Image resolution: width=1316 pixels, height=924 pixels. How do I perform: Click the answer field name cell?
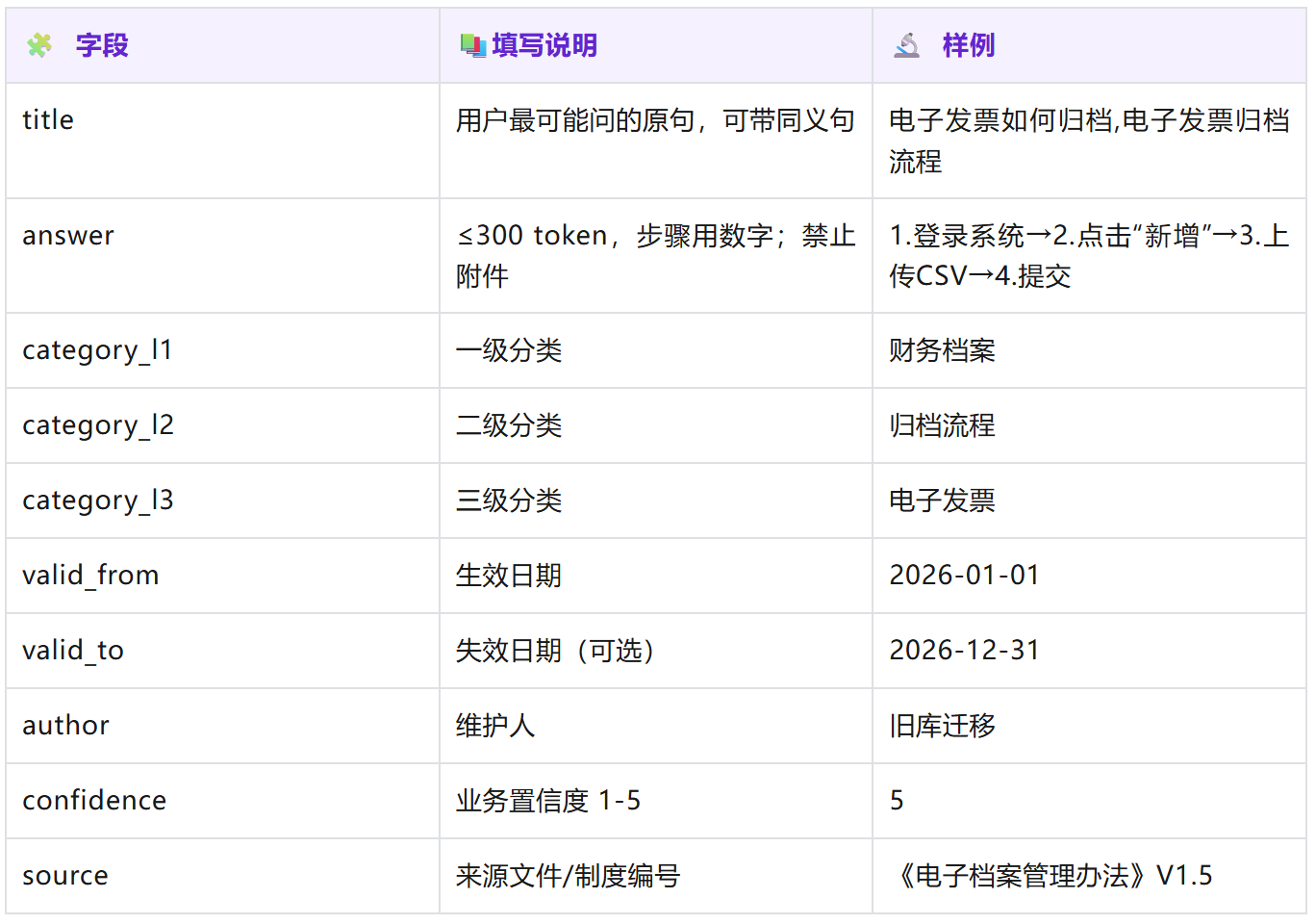(68, 236)
